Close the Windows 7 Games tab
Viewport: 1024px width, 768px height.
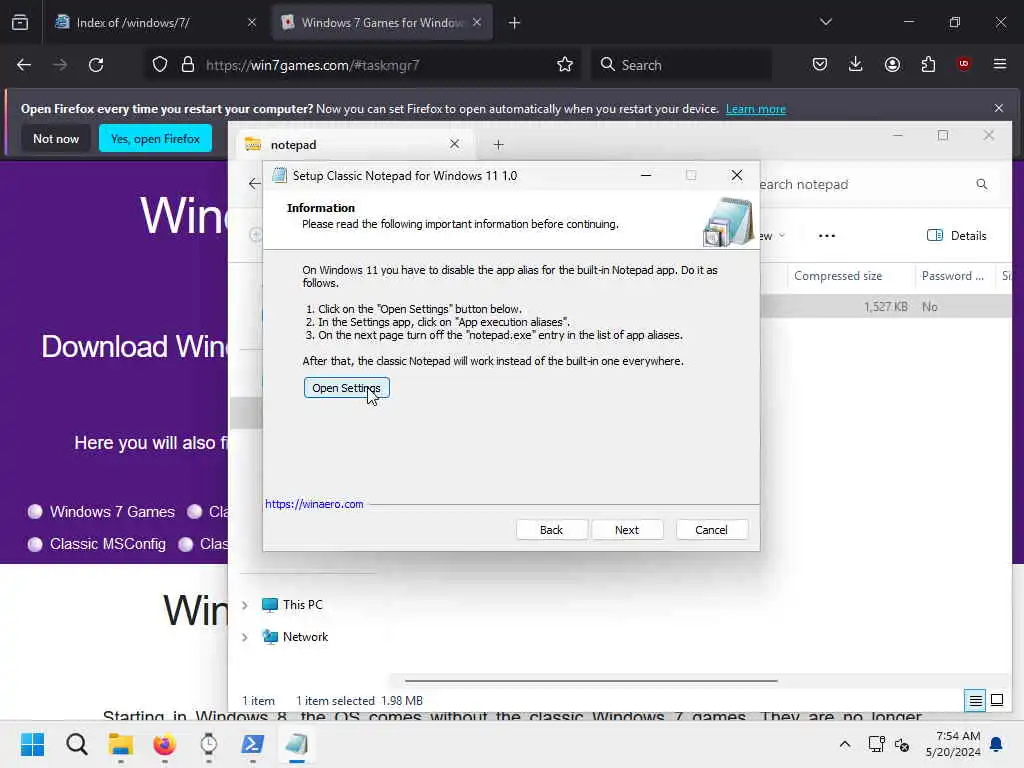coord(477,23)
